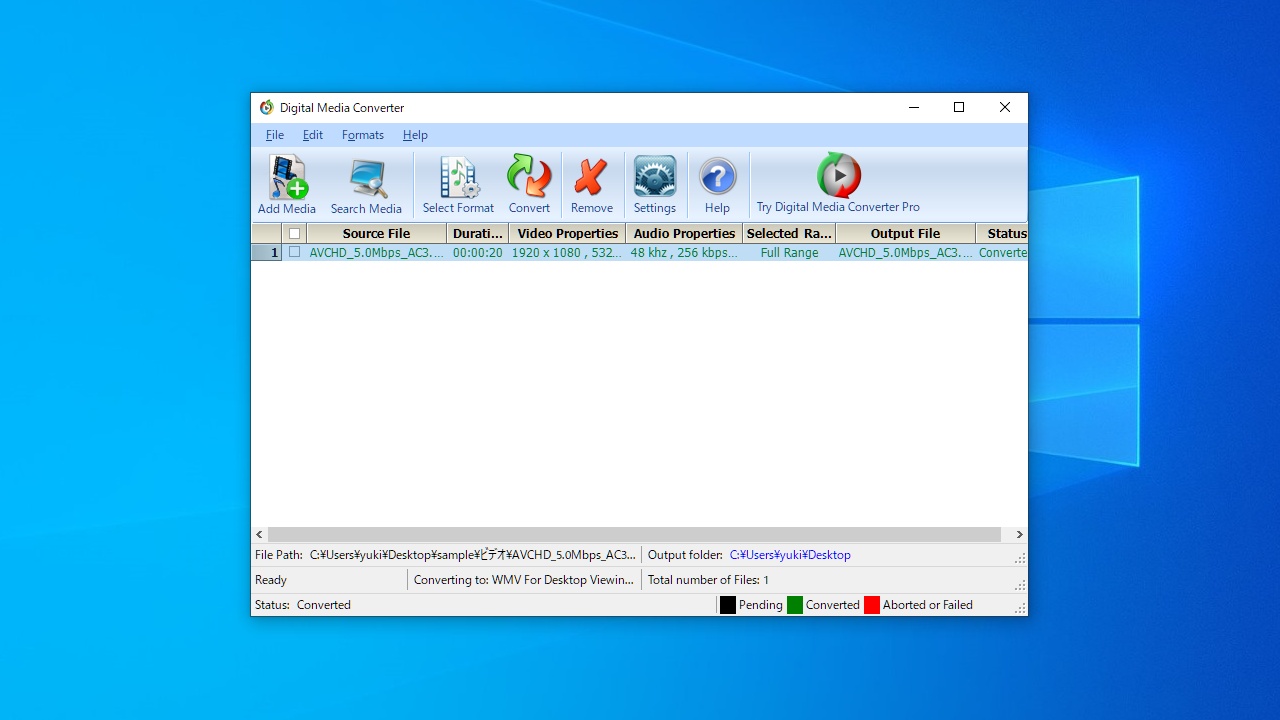Click the horizontal scrollbar right arrow
1280x720 pixels.
click(x=1019, y=535)
